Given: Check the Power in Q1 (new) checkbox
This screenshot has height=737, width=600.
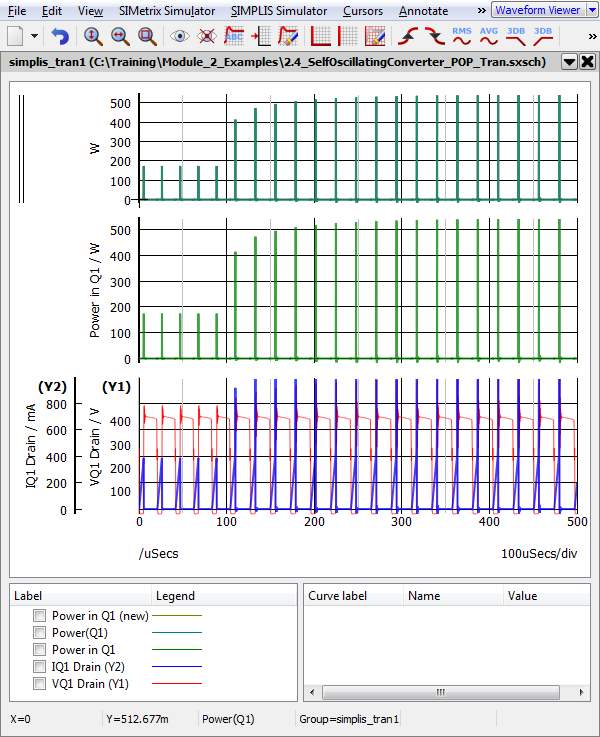Looking at the screenshot, I should 40,616.
